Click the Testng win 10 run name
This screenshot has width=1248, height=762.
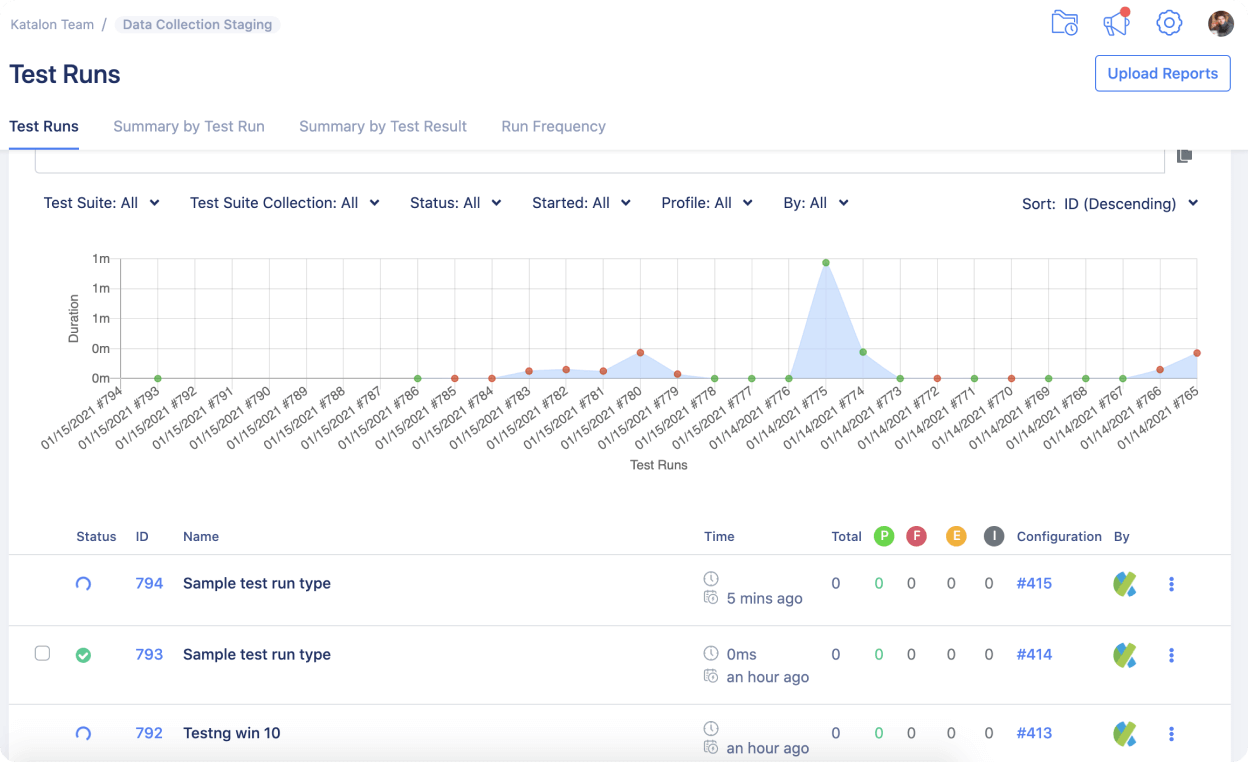[231, 733]
